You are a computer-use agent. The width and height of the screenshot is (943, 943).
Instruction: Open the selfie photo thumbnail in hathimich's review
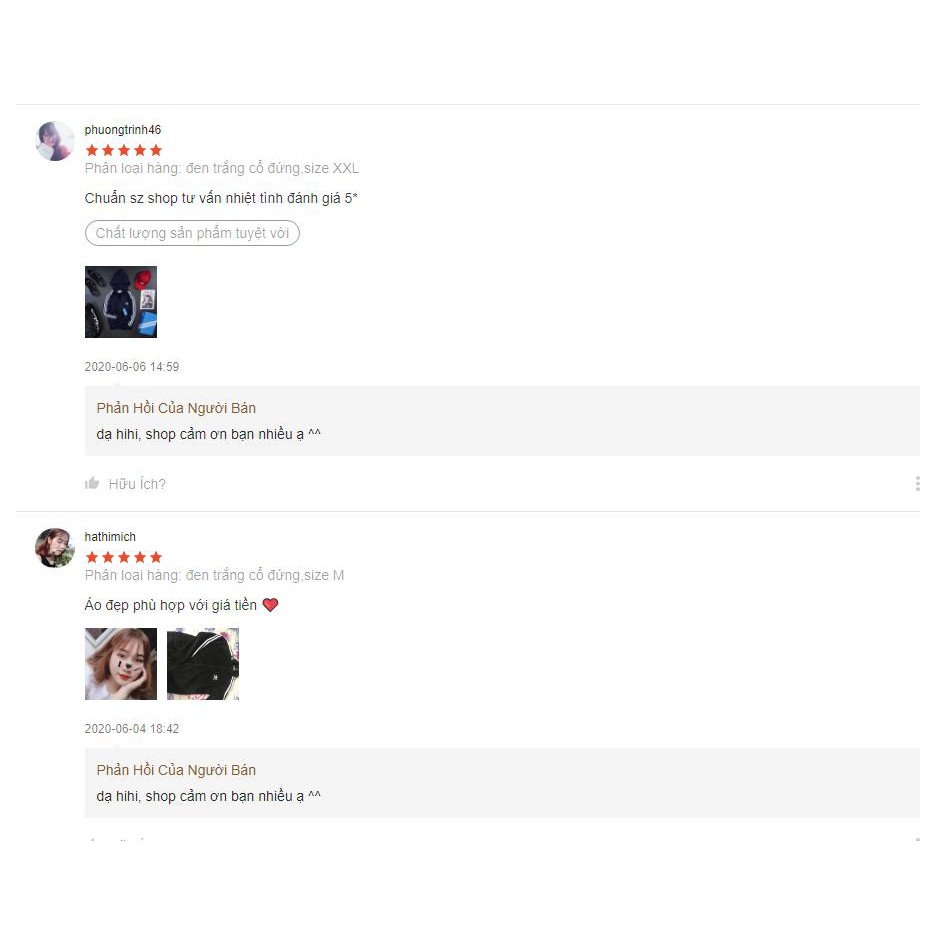click(121, 664)
